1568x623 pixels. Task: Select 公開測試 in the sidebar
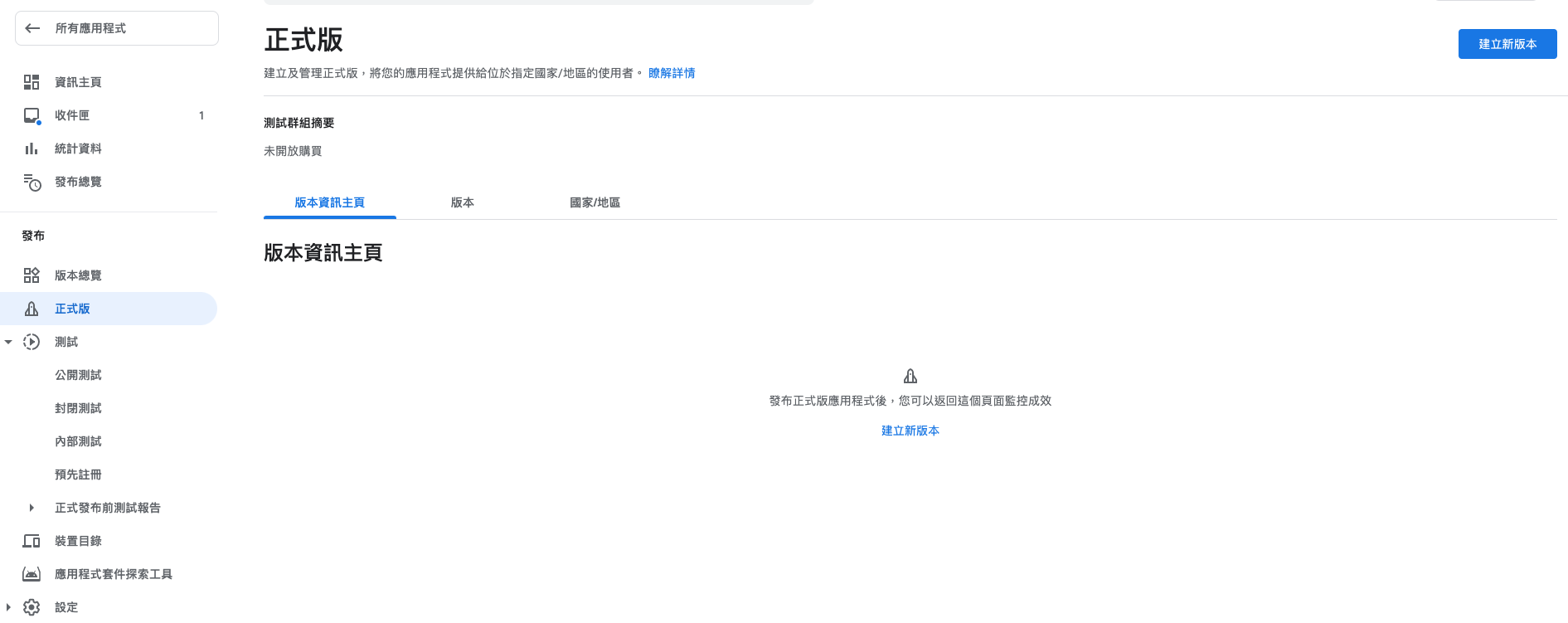(78, 375)
